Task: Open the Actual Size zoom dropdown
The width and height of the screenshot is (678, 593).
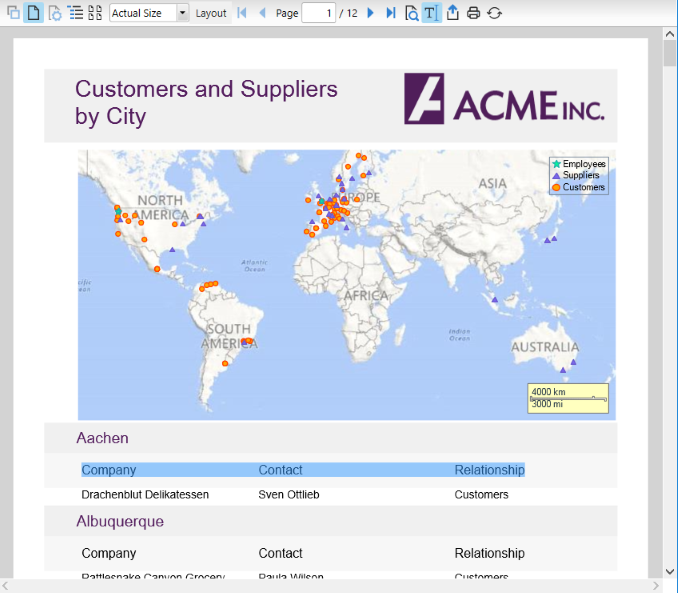Action: (x=182, y=13)
